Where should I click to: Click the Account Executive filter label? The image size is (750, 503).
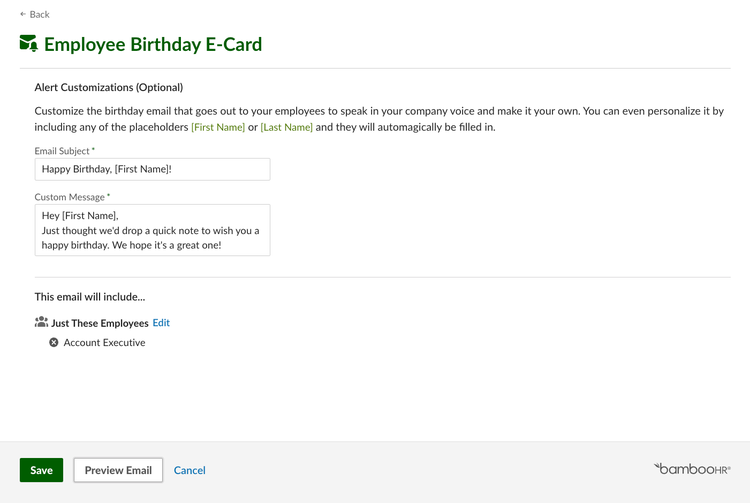click(104, 342)
